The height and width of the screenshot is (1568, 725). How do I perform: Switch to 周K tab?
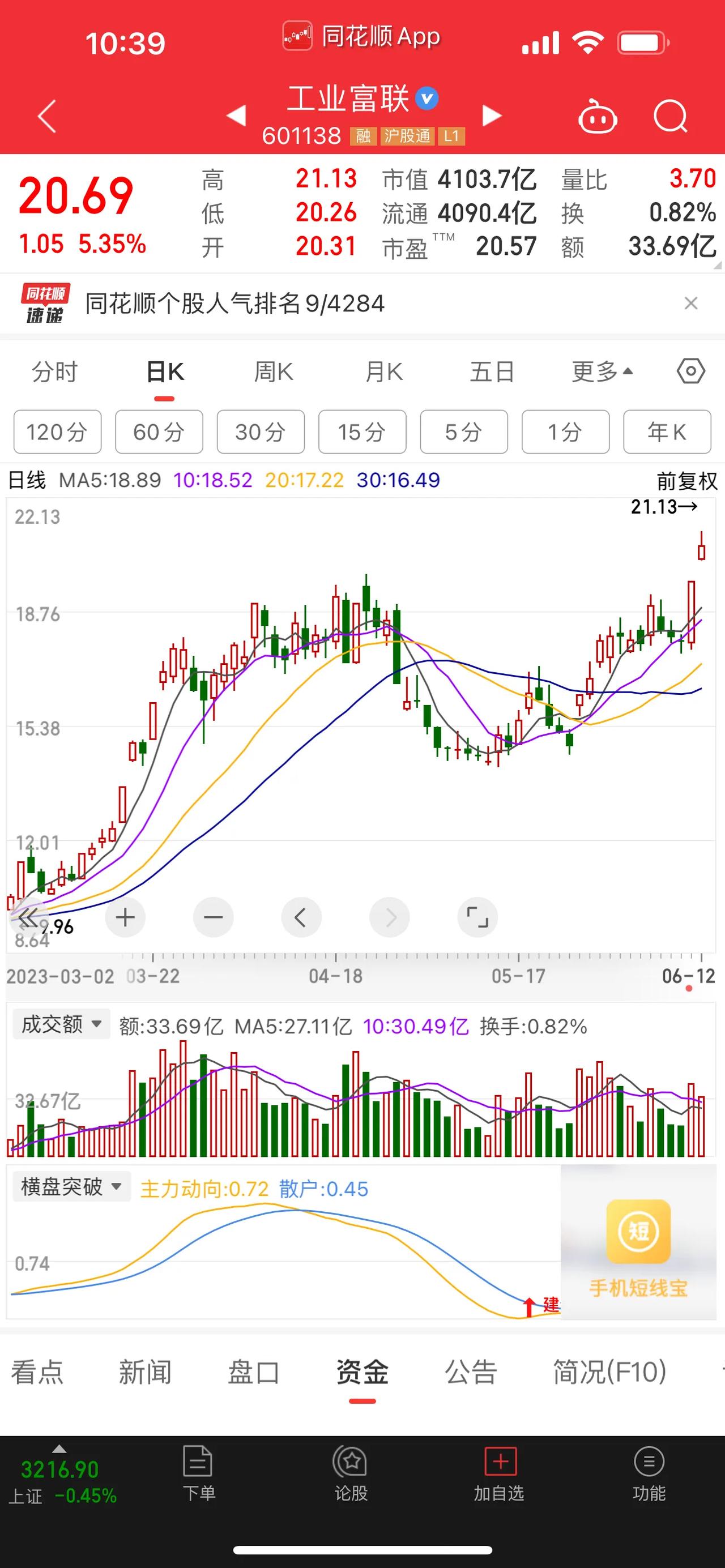pos(274,371)
